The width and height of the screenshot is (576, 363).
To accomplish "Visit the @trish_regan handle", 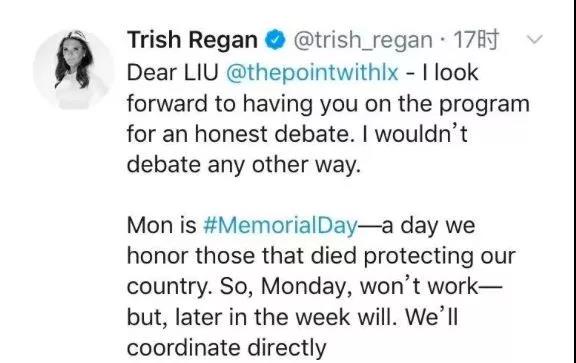I will click(363, 40).
